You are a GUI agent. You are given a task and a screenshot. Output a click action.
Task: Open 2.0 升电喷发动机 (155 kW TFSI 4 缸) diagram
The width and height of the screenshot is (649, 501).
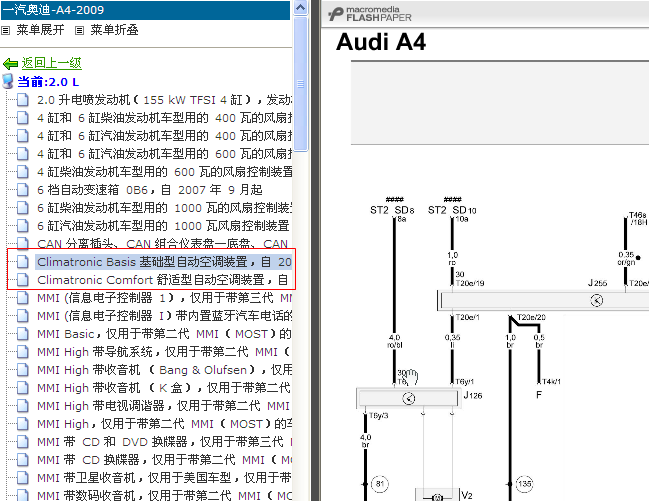click(164, 100)
